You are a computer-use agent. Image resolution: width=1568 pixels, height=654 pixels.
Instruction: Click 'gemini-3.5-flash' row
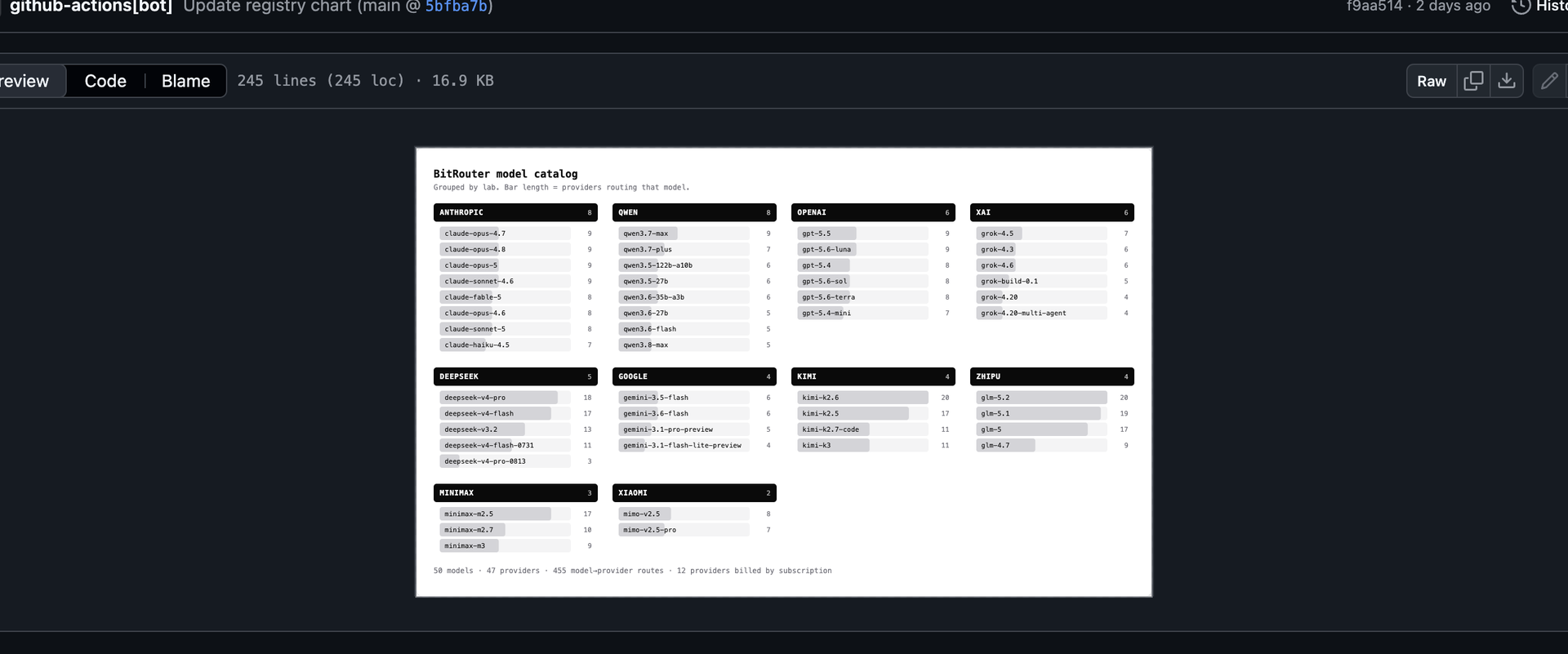[x=694, y=398]
